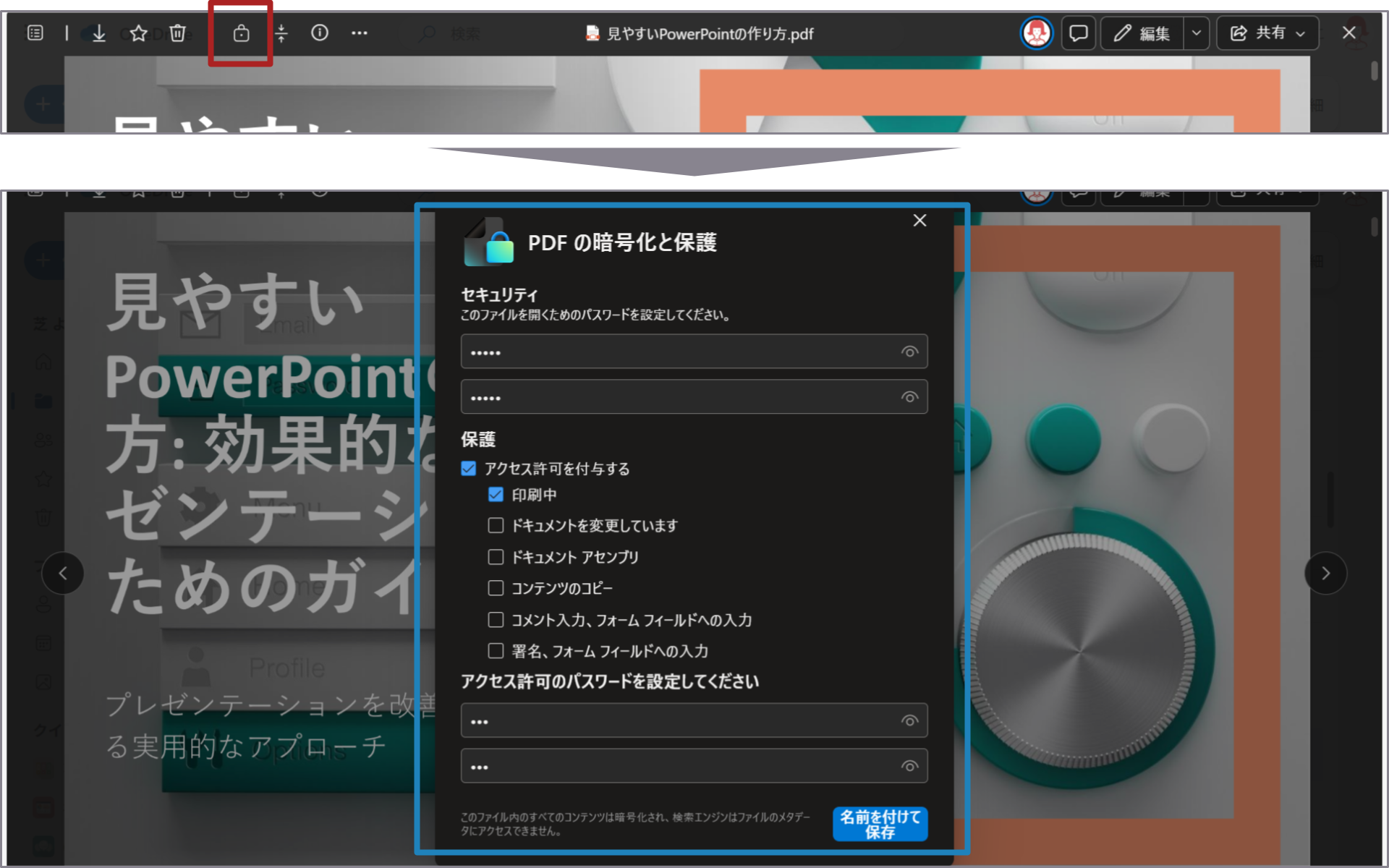Toggle the アクセス許可を付与する checkbox

[x=469, y=469]
